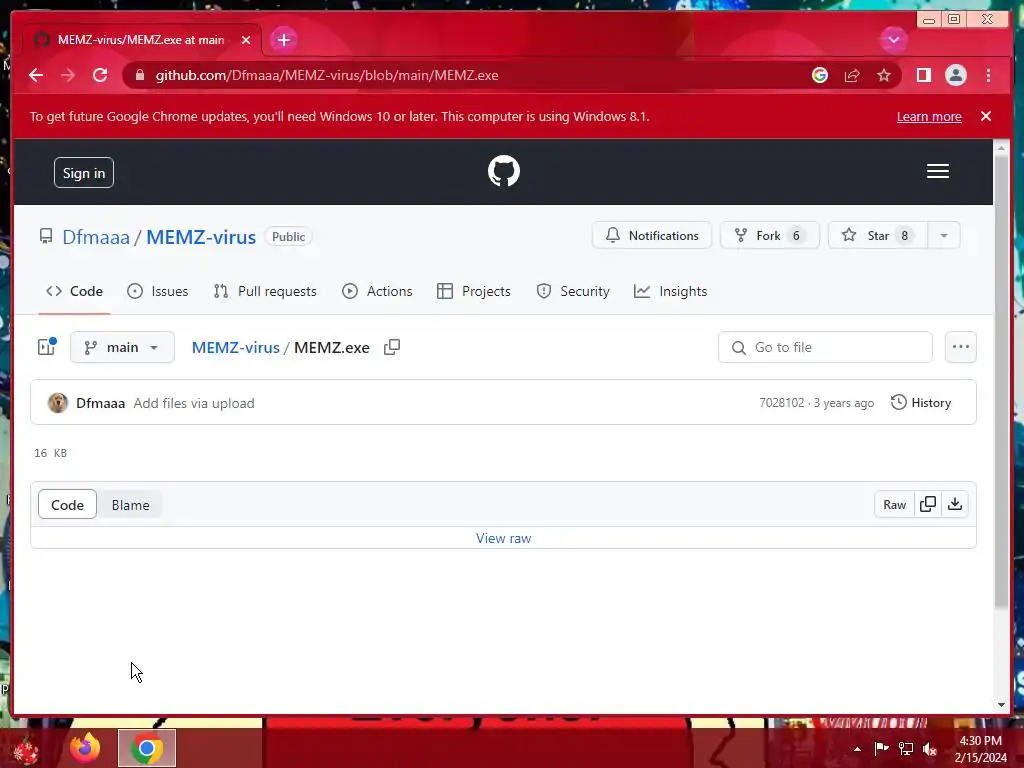Open the Chrome profile avatar

tap(955, 75)
